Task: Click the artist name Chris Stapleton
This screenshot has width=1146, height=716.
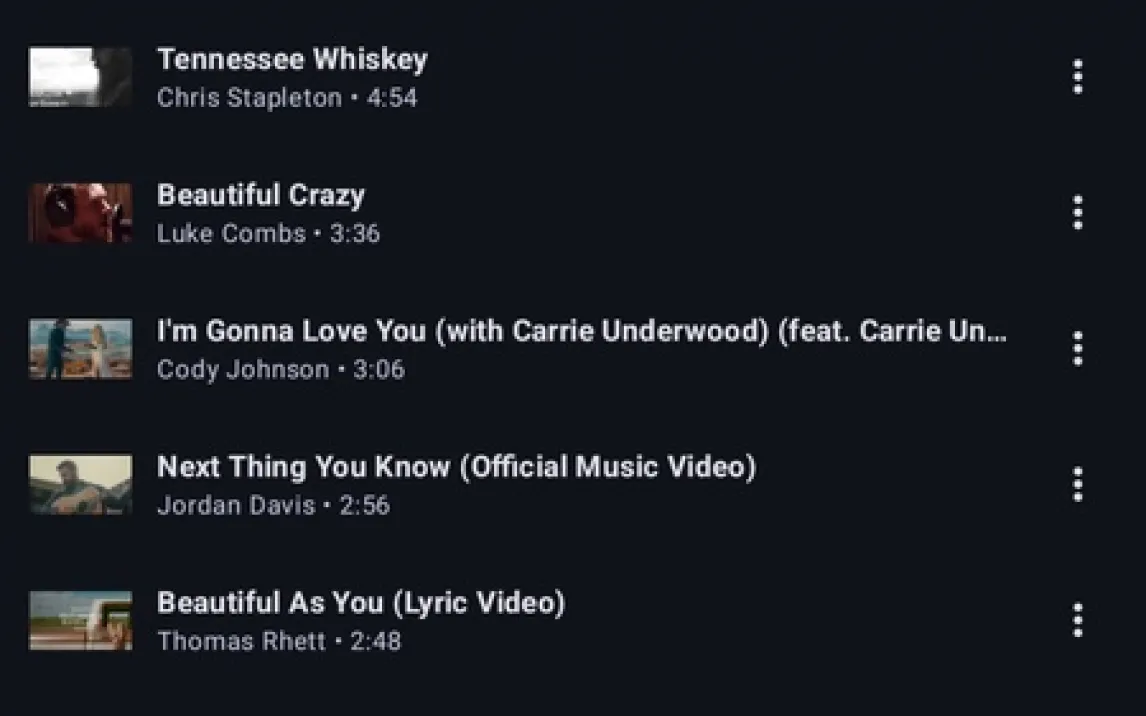Action: coord(249,98)
